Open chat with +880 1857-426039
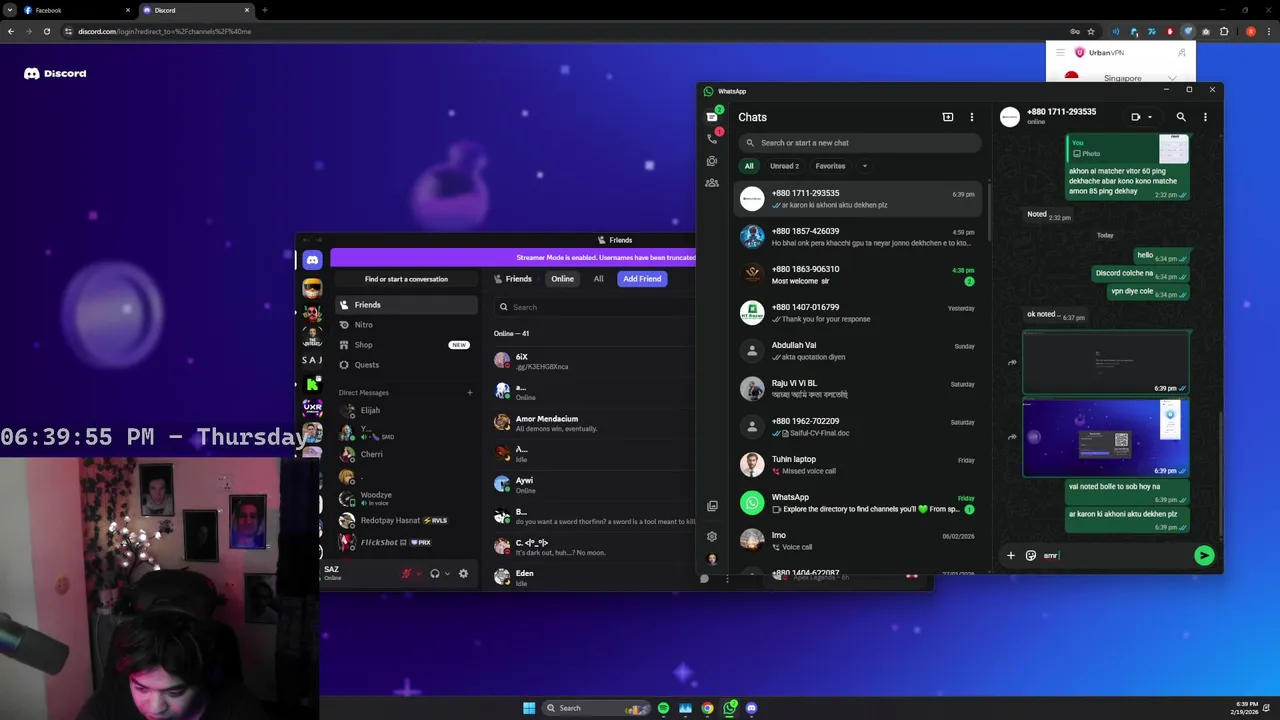 tap(858, 237)
